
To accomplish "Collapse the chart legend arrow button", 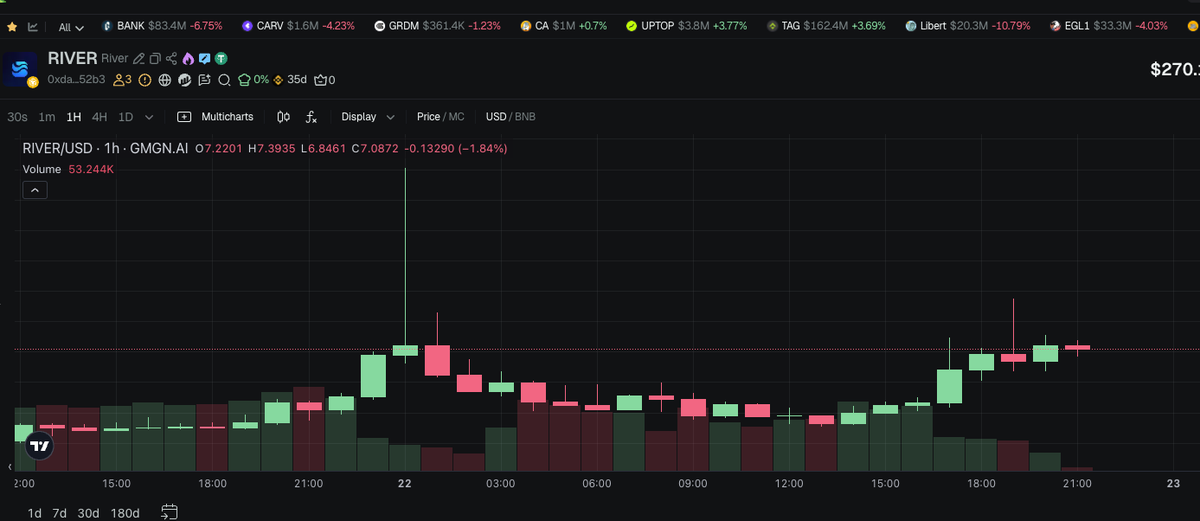I will pyautogui.click(x=34, y=190).
